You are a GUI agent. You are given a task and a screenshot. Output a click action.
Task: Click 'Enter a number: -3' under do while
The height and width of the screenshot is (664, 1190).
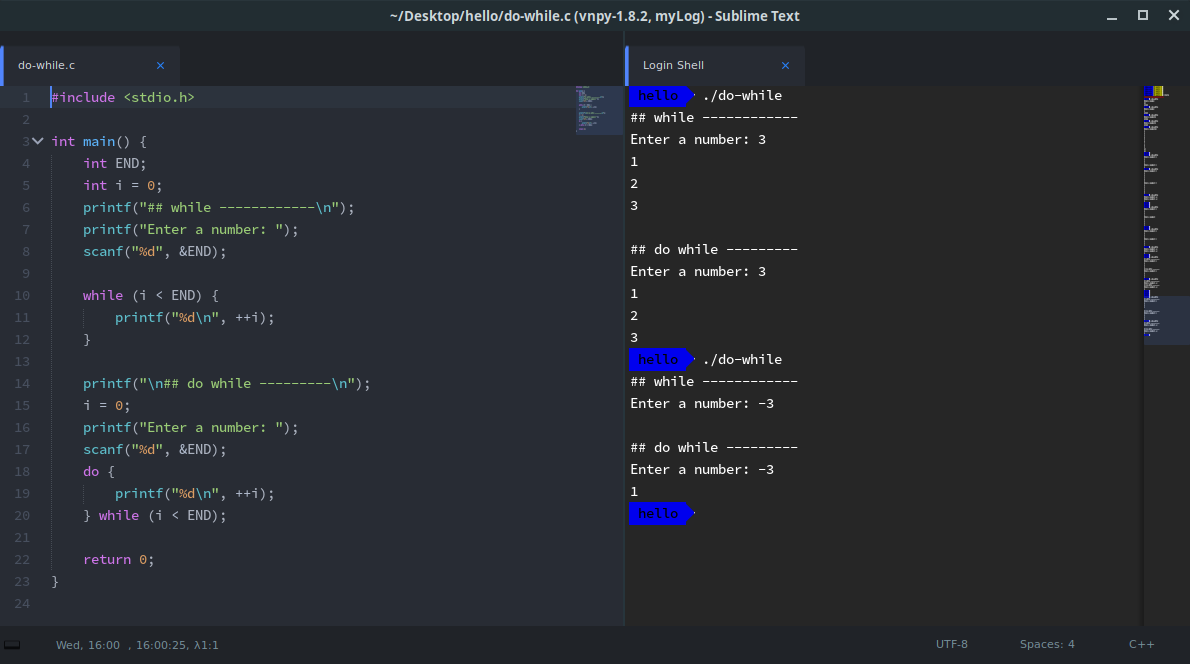point(702,470)
